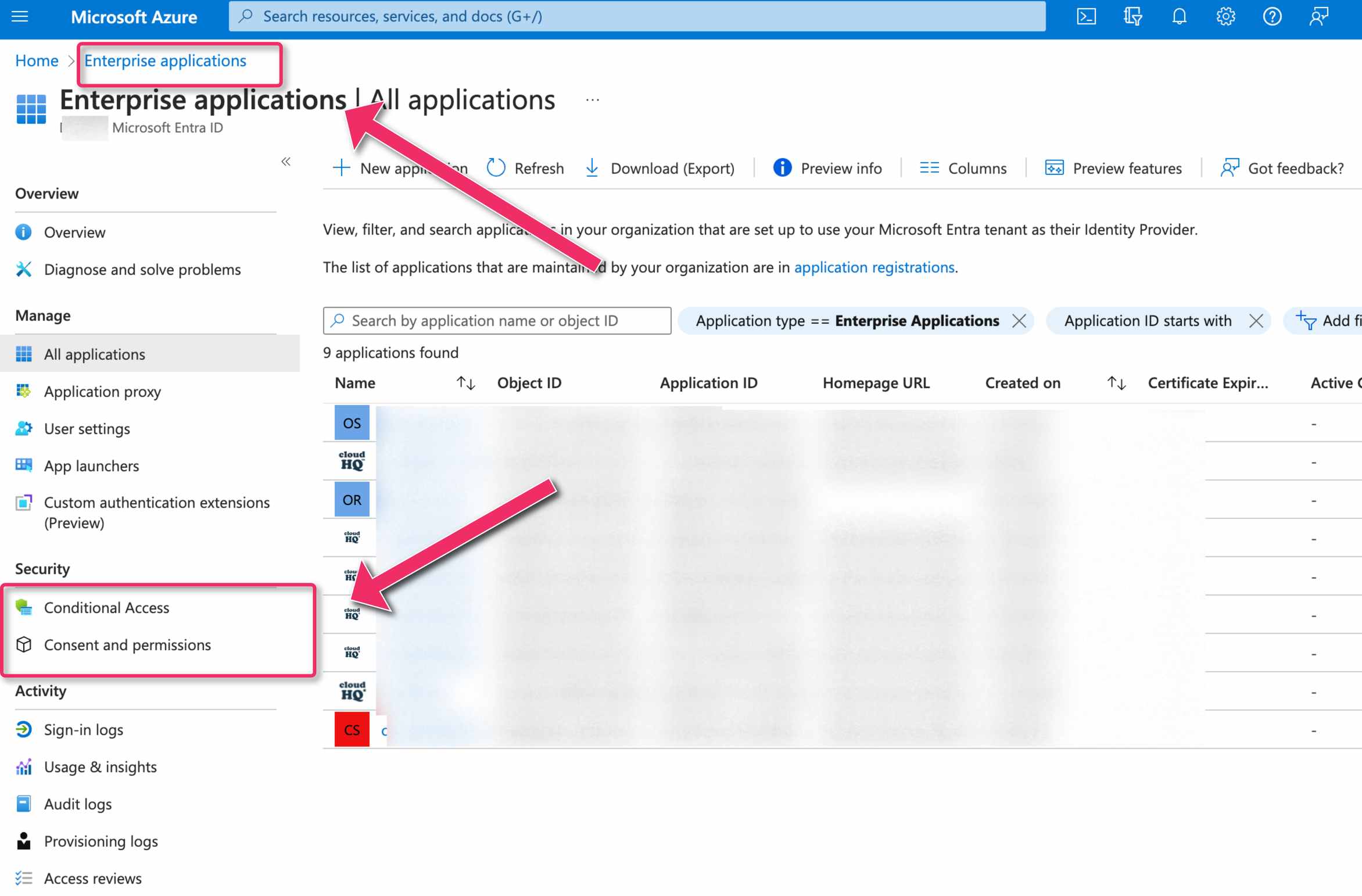The height and width of the screenshot is (896, 1362).
Task: Select Sign-in logs in Activity section
Action: click(84, 729)
